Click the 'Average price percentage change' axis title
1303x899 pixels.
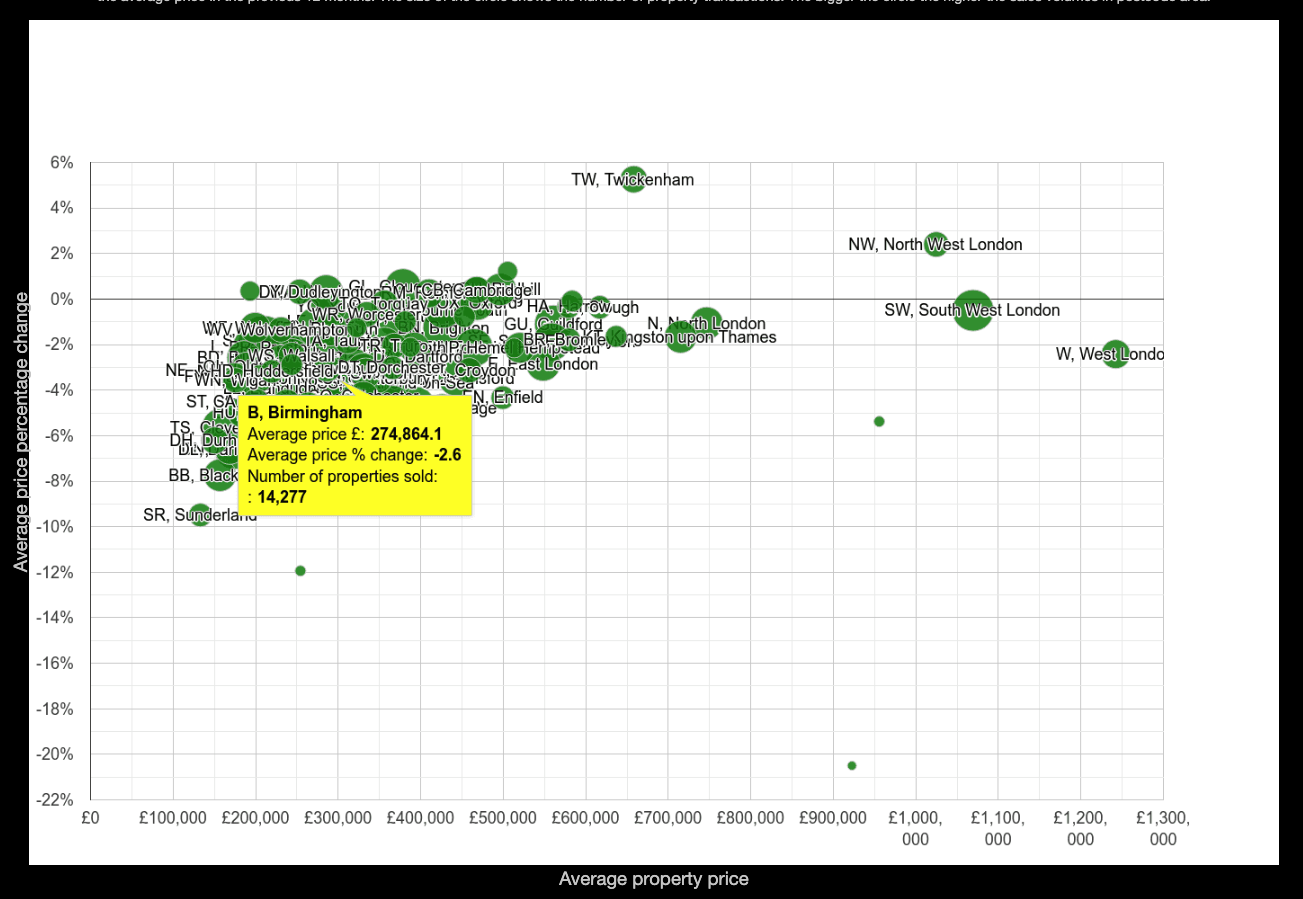(20, 431)
